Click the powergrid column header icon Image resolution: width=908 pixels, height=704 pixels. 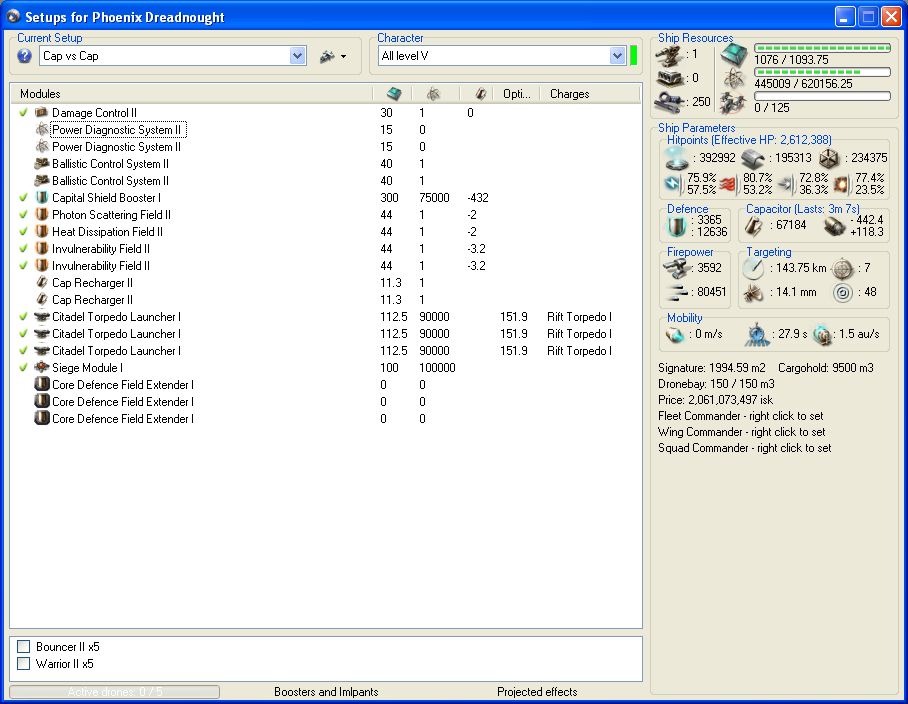(x=433, y=94)
